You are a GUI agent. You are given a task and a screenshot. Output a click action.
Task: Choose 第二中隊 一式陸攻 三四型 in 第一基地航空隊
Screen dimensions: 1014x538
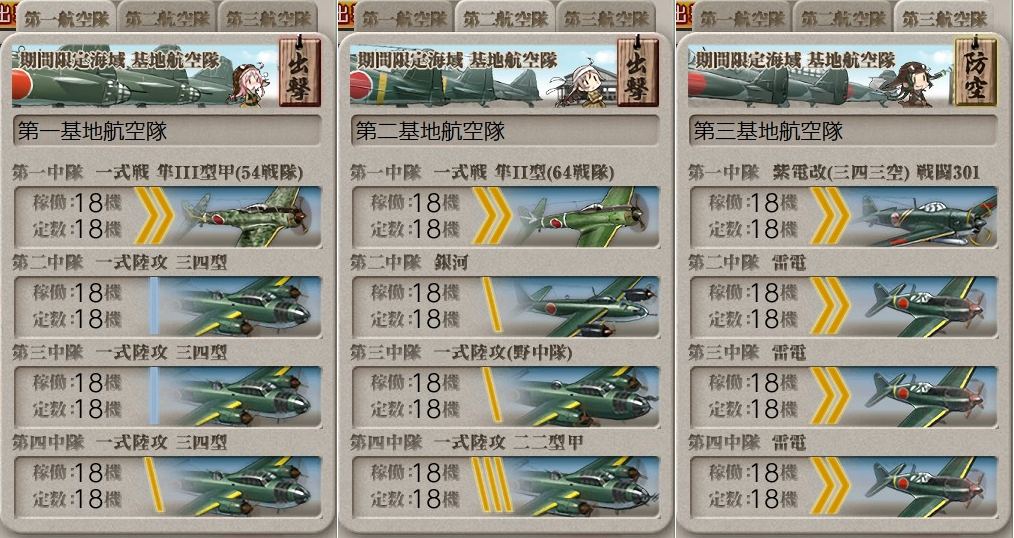click(x=167, y=307)
